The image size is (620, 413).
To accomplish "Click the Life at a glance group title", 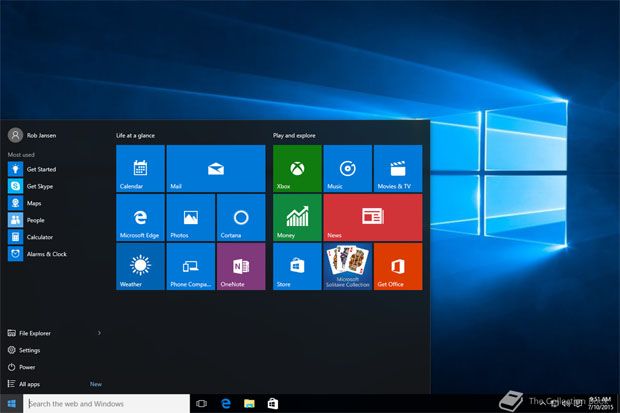I will (x=136, y=136).
